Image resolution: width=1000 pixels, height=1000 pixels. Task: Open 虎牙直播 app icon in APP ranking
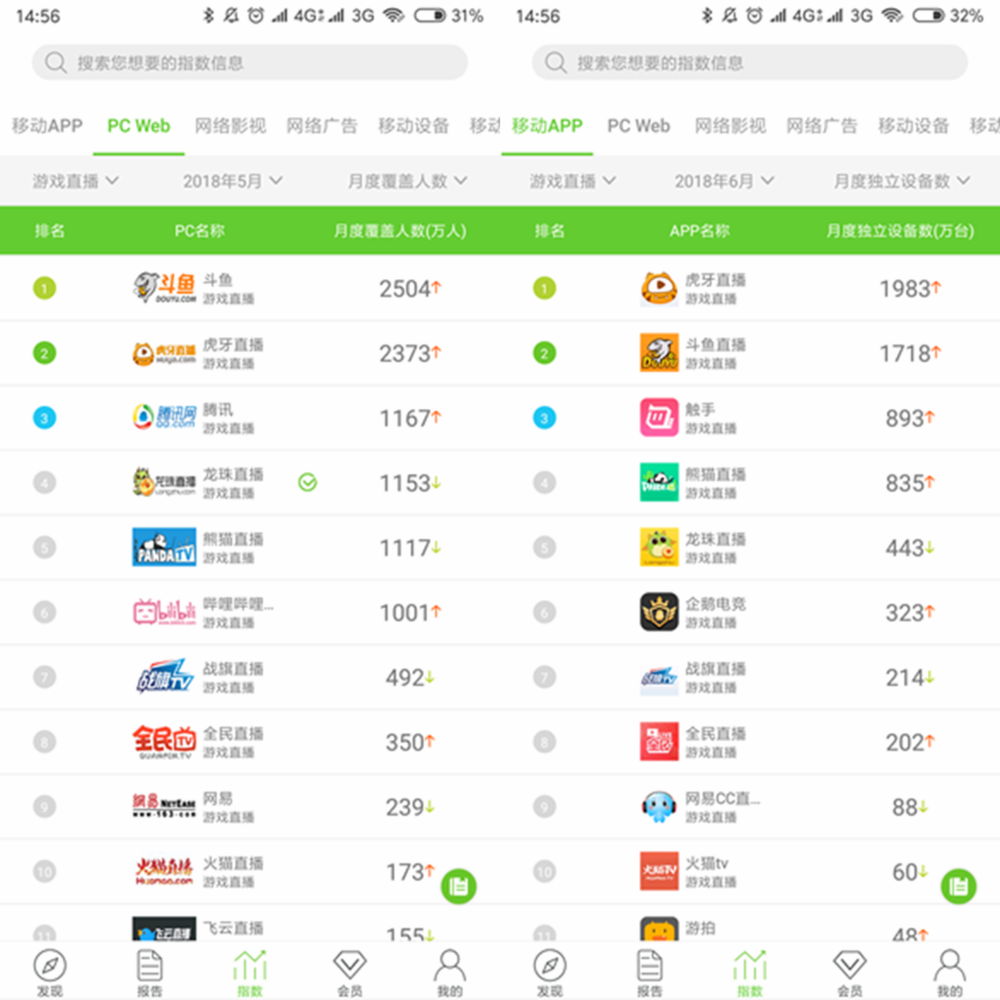click(659, 288)
